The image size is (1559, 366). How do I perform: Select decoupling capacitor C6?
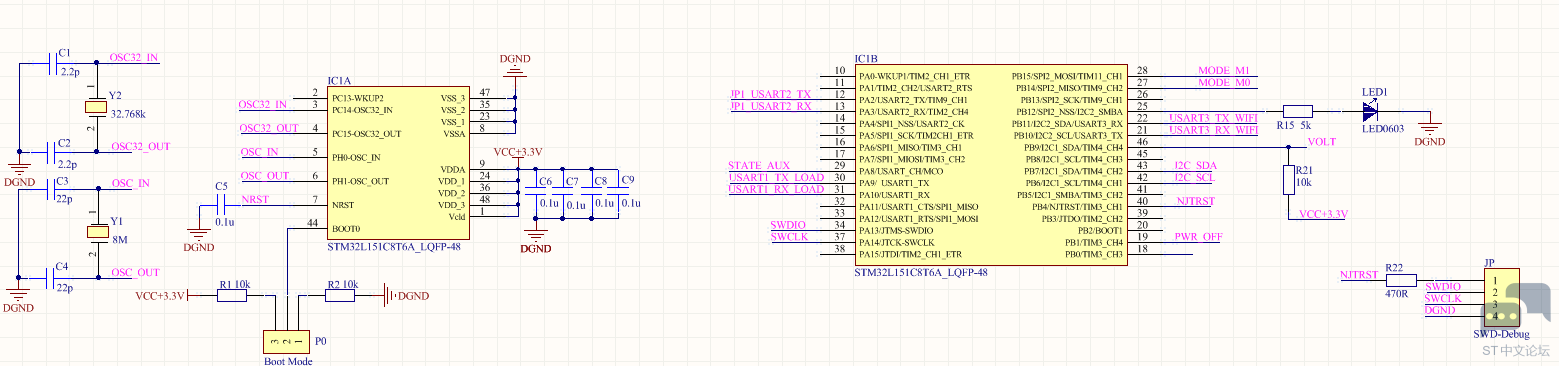point(536,192)
